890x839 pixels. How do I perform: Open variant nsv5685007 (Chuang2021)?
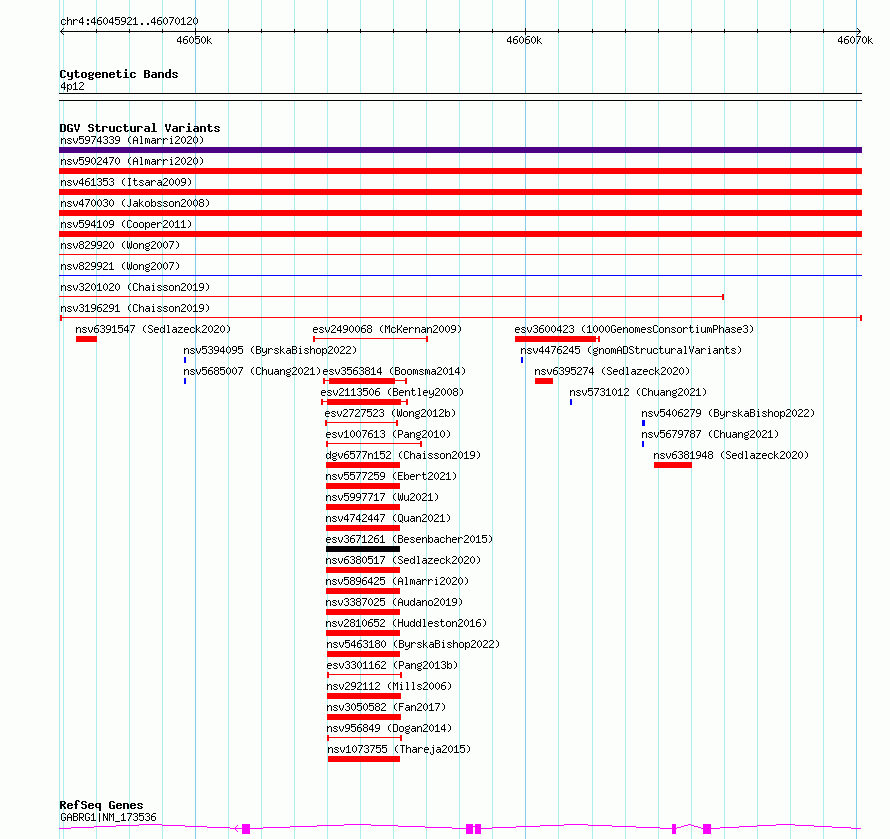[252, 371]
